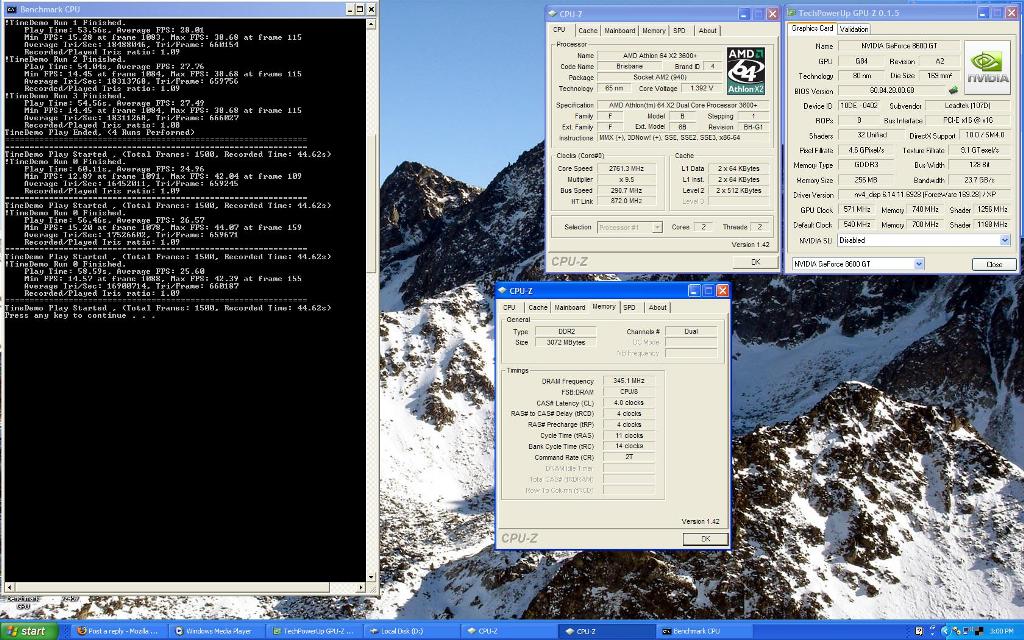1024x640 pixels.
Task: Click the console's vertical scrollbar up arrow
Action: point(371,24)
